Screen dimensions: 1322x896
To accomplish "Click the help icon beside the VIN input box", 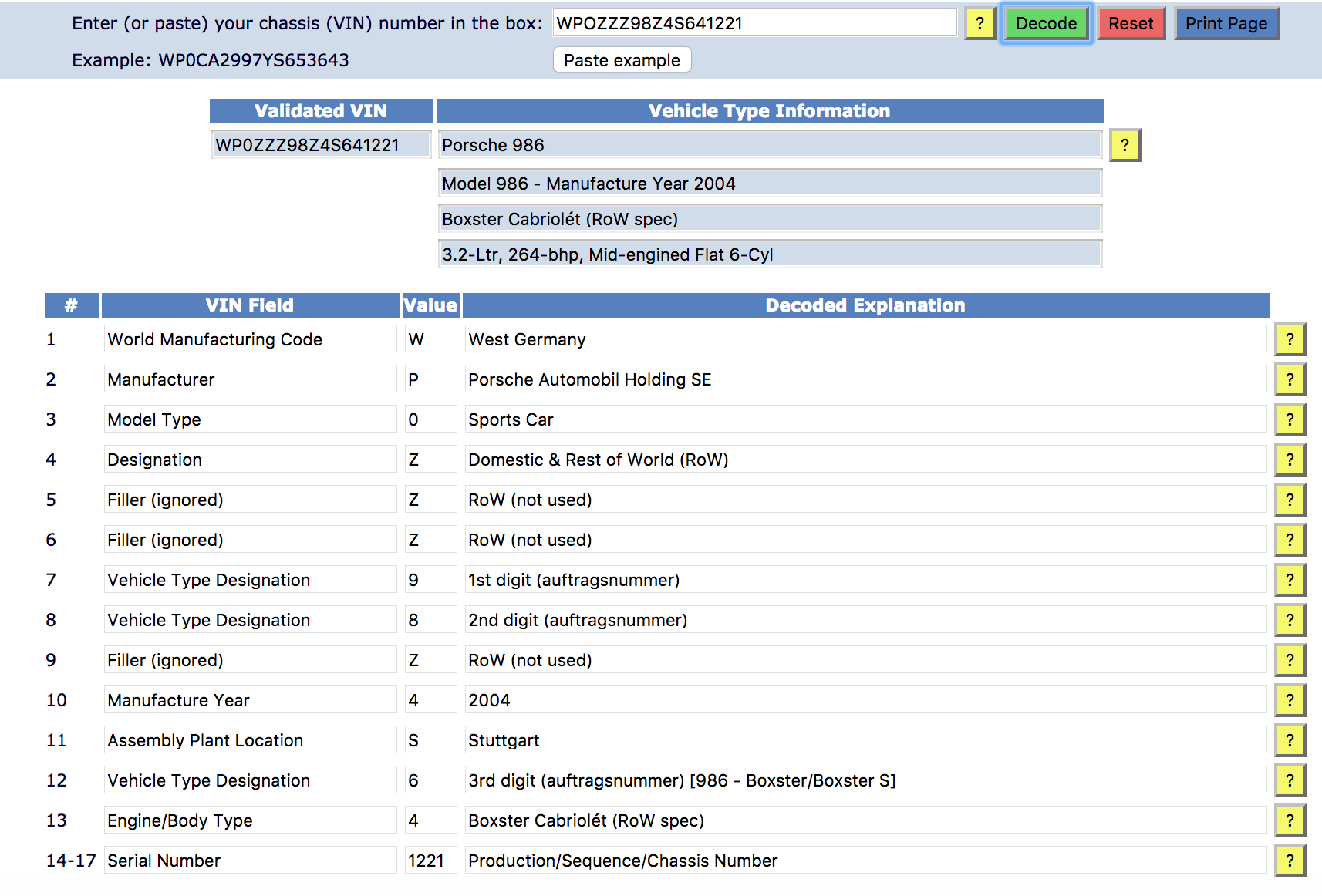I will 980,23.
